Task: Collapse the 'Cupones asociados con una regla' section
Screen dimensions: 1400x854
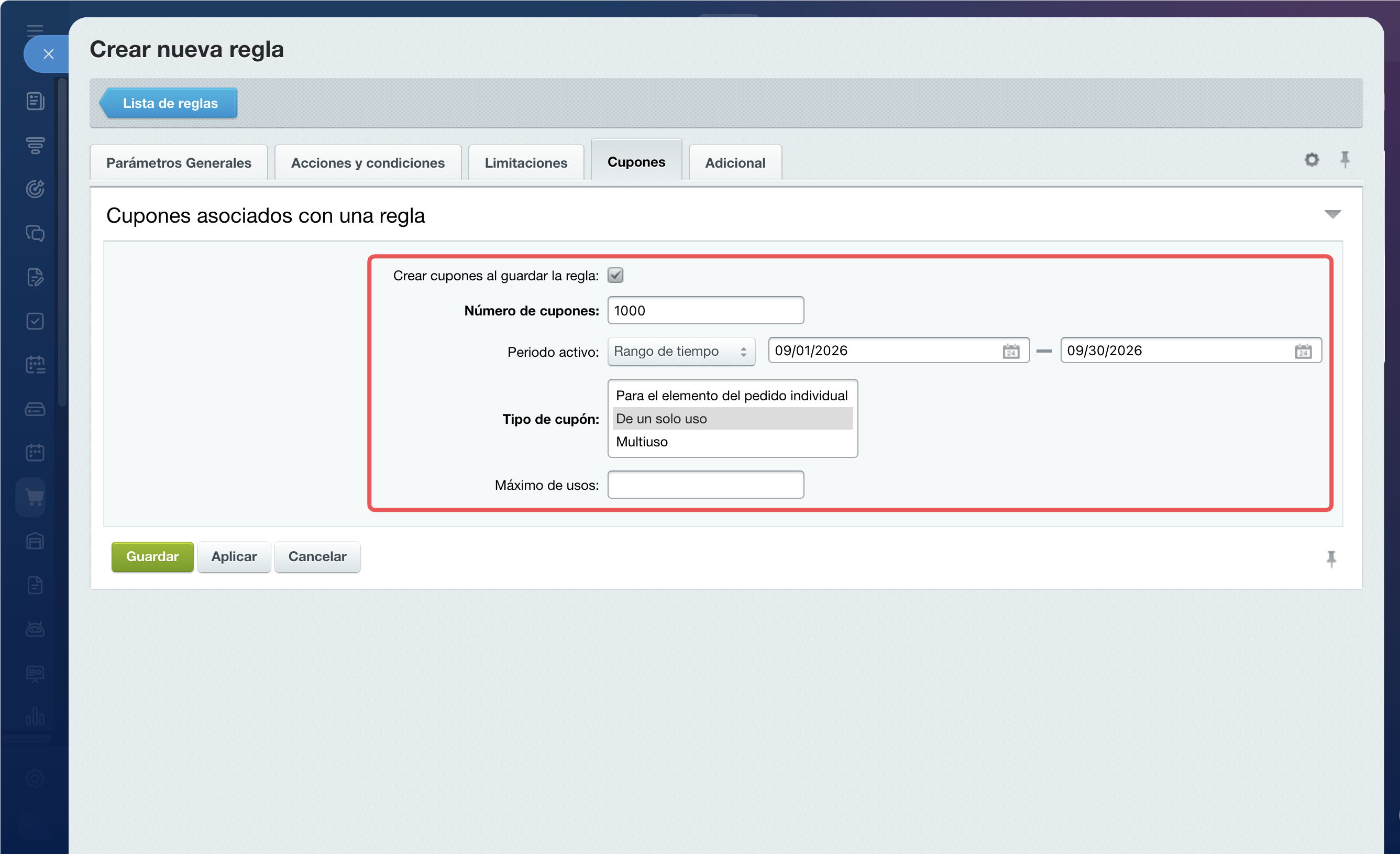Action: (x=1332, y=215)
